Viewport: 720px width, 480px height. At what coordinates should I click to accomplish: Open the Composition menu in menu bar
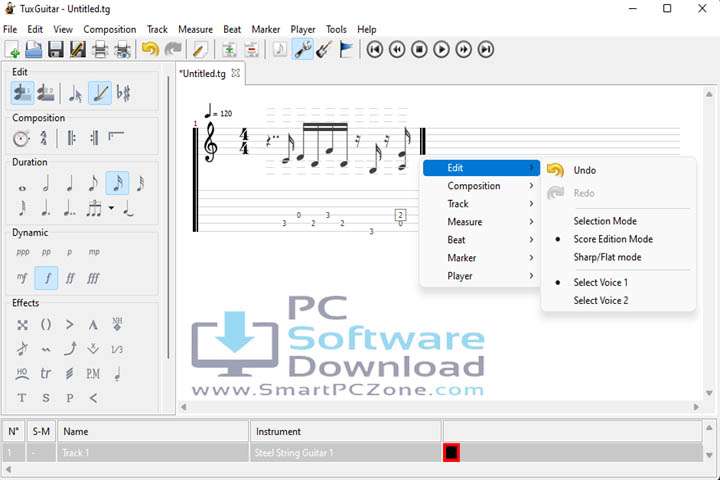click(x=110, y=29)
